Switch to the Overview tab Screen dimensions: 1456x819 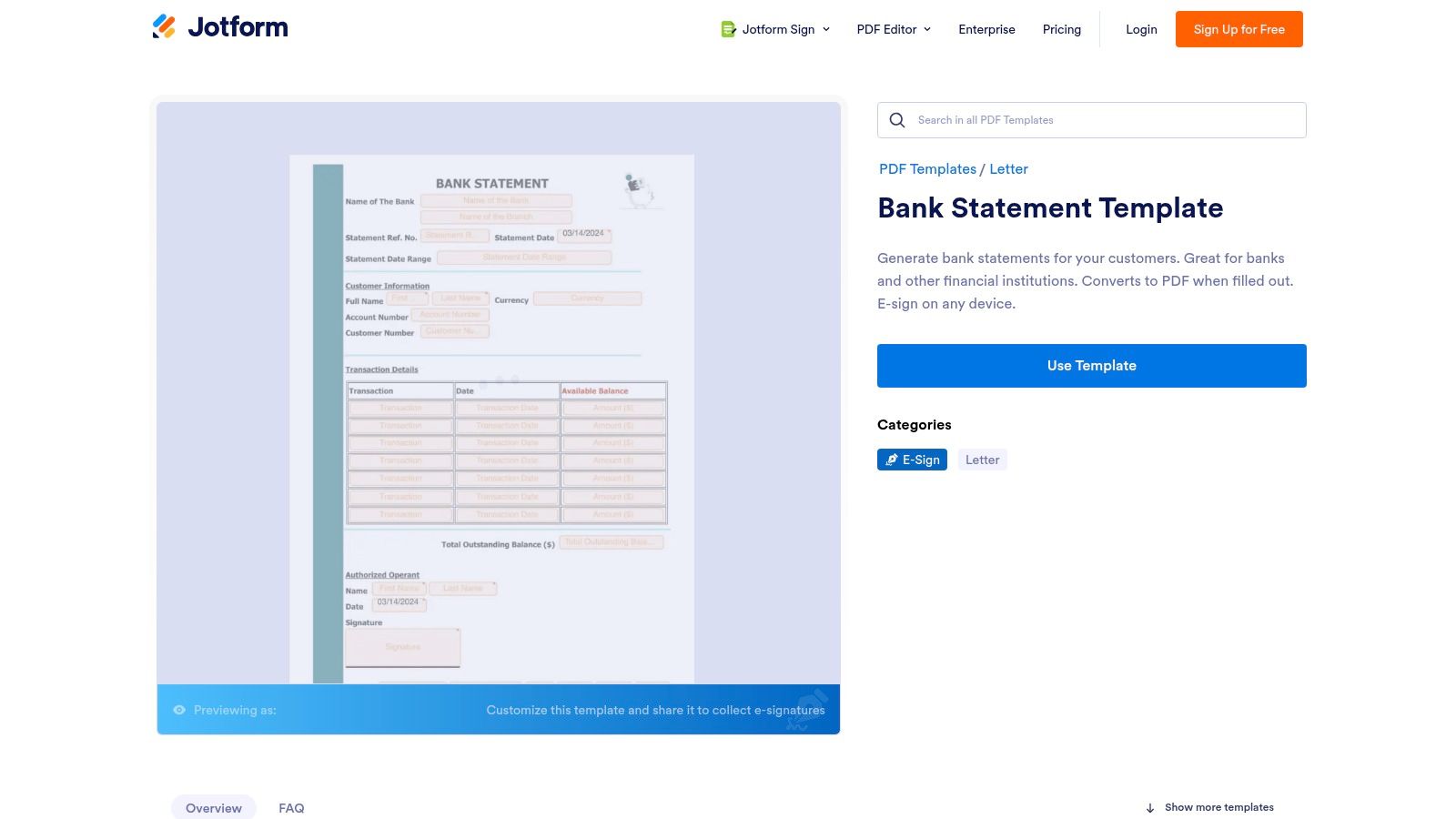pos(214,808)
